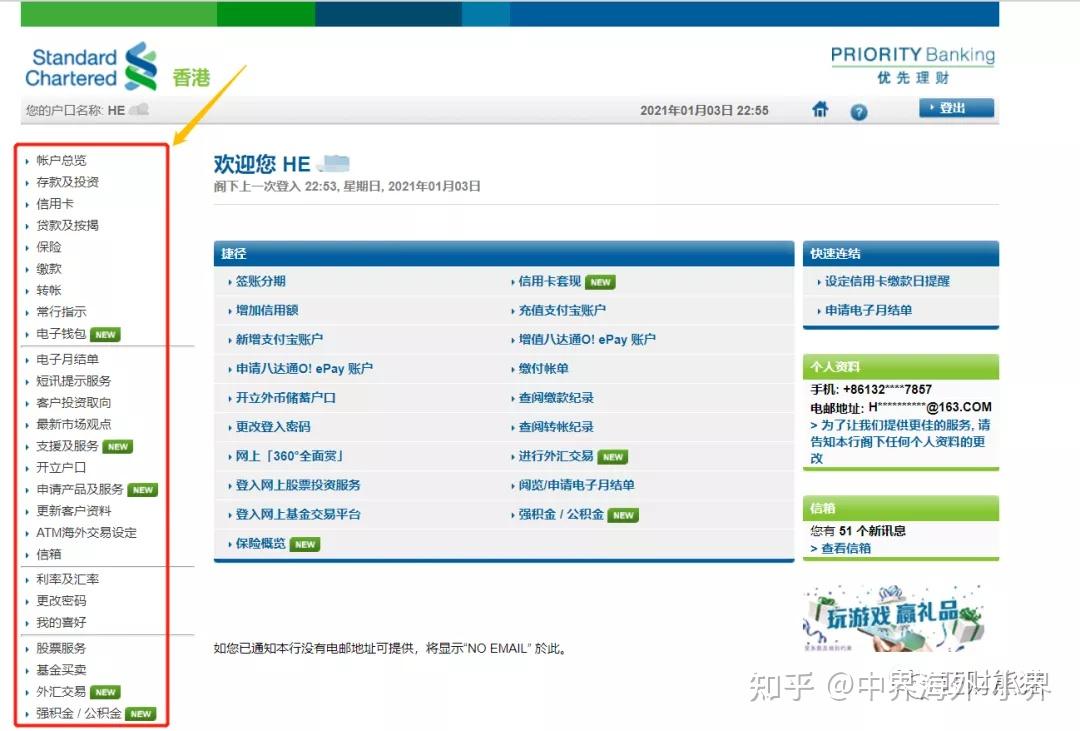Open 帐户总览 in the sidebar menu
The image size is (1080, 731).
[61, 160]
